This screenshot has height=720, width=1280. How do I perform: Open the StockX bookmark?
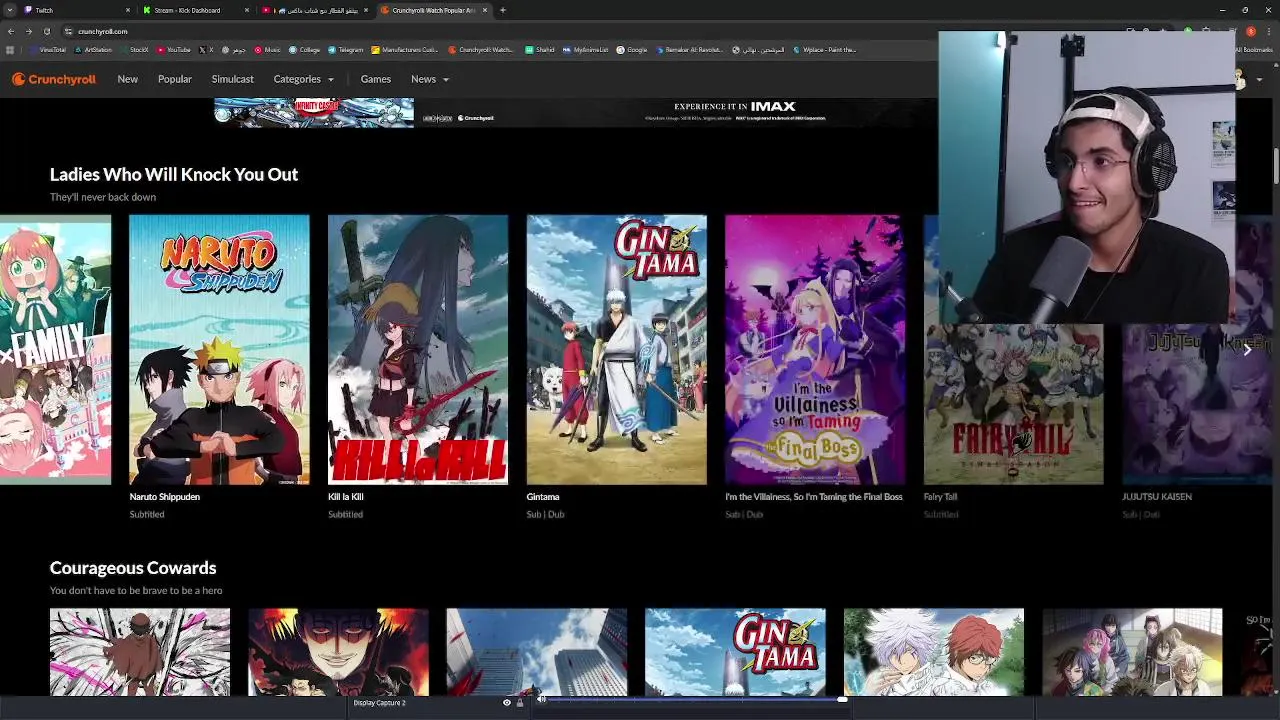point(135,49)
